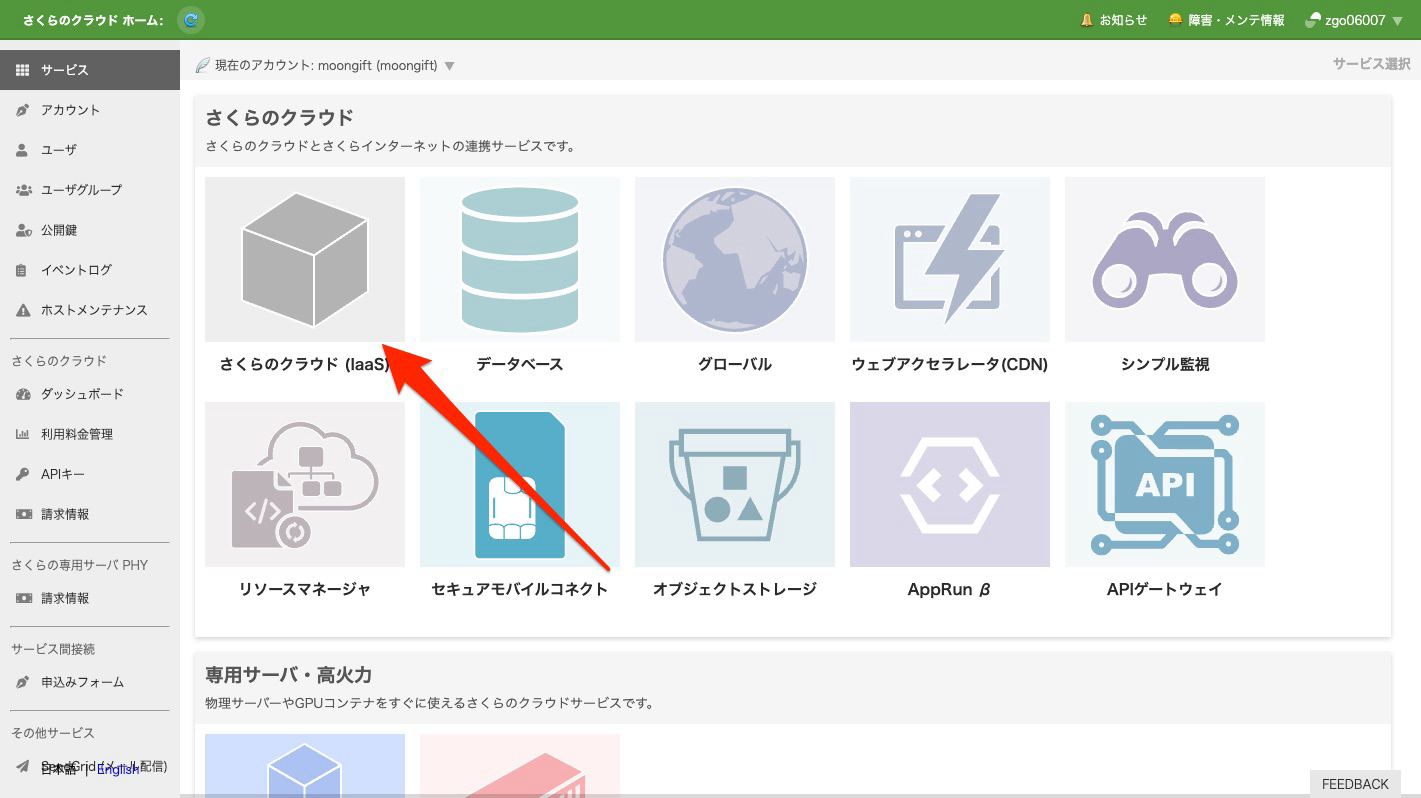The height and width of the screenshot is (798, 1421).
Task: Open the AppRun β tile
Action: [950, 502]
